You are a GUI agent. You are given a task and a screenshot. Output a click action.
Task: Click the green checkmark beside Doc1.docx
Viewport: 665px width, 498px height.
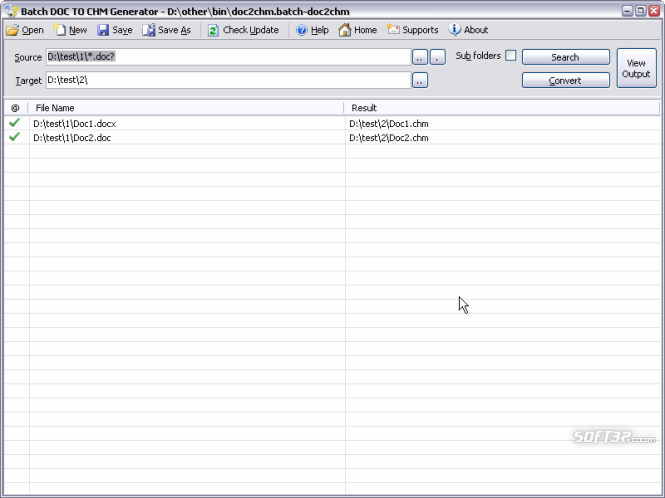[x=14, y=123]
